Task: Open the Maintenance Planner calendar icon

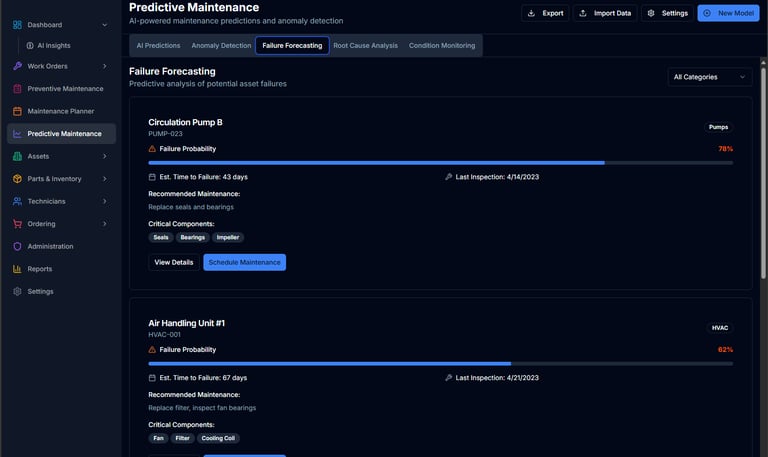Action: click(18, 111)
